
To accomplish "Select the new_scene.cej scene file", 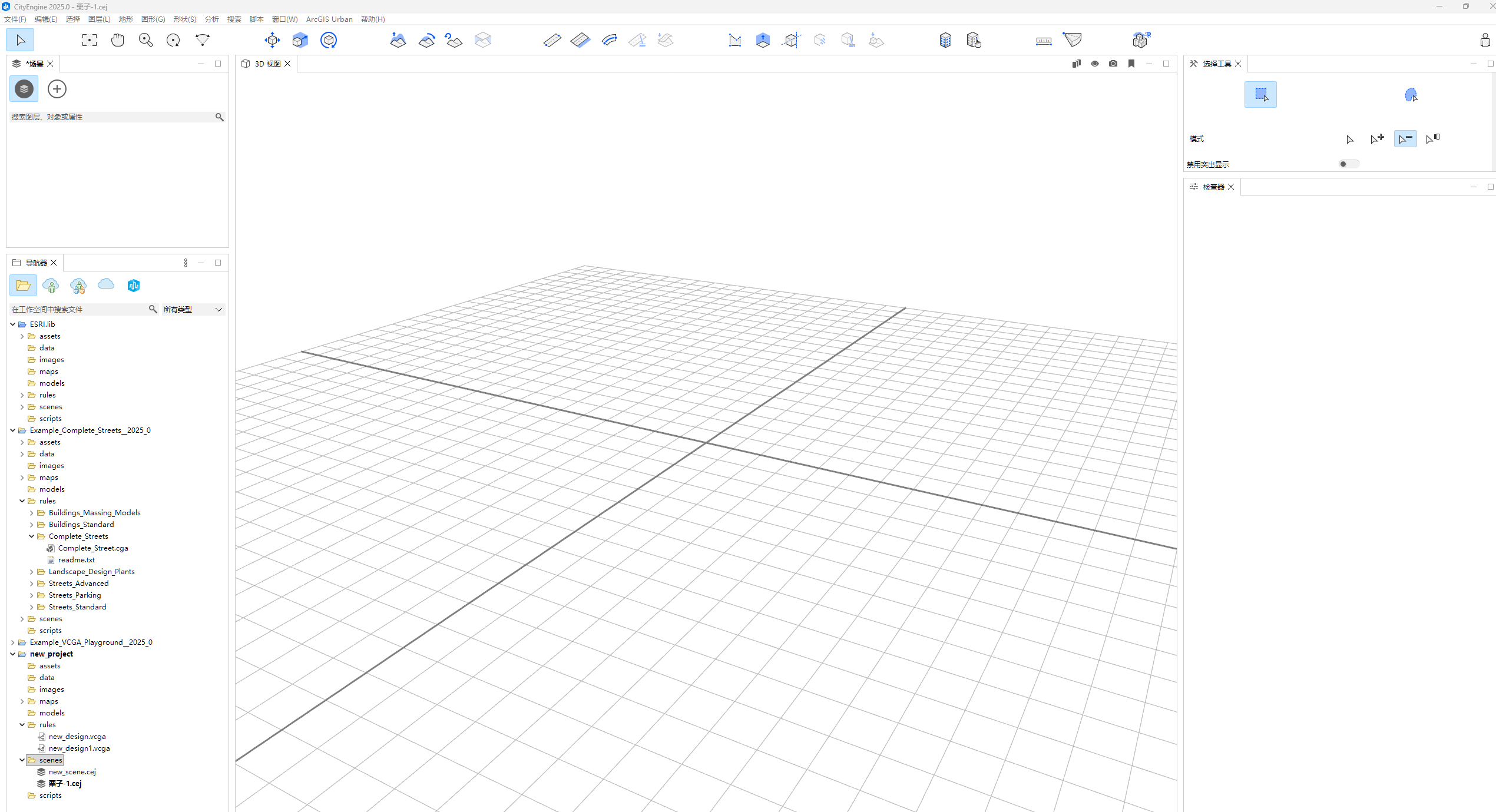I will (72, 772).
